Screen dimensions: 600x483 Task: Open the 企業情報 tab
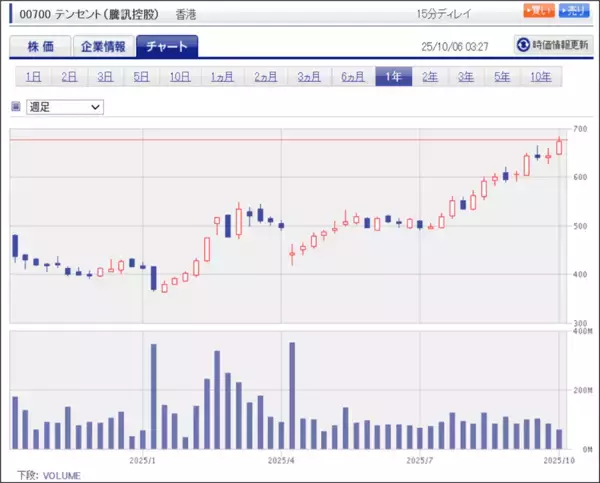(102, 47)
